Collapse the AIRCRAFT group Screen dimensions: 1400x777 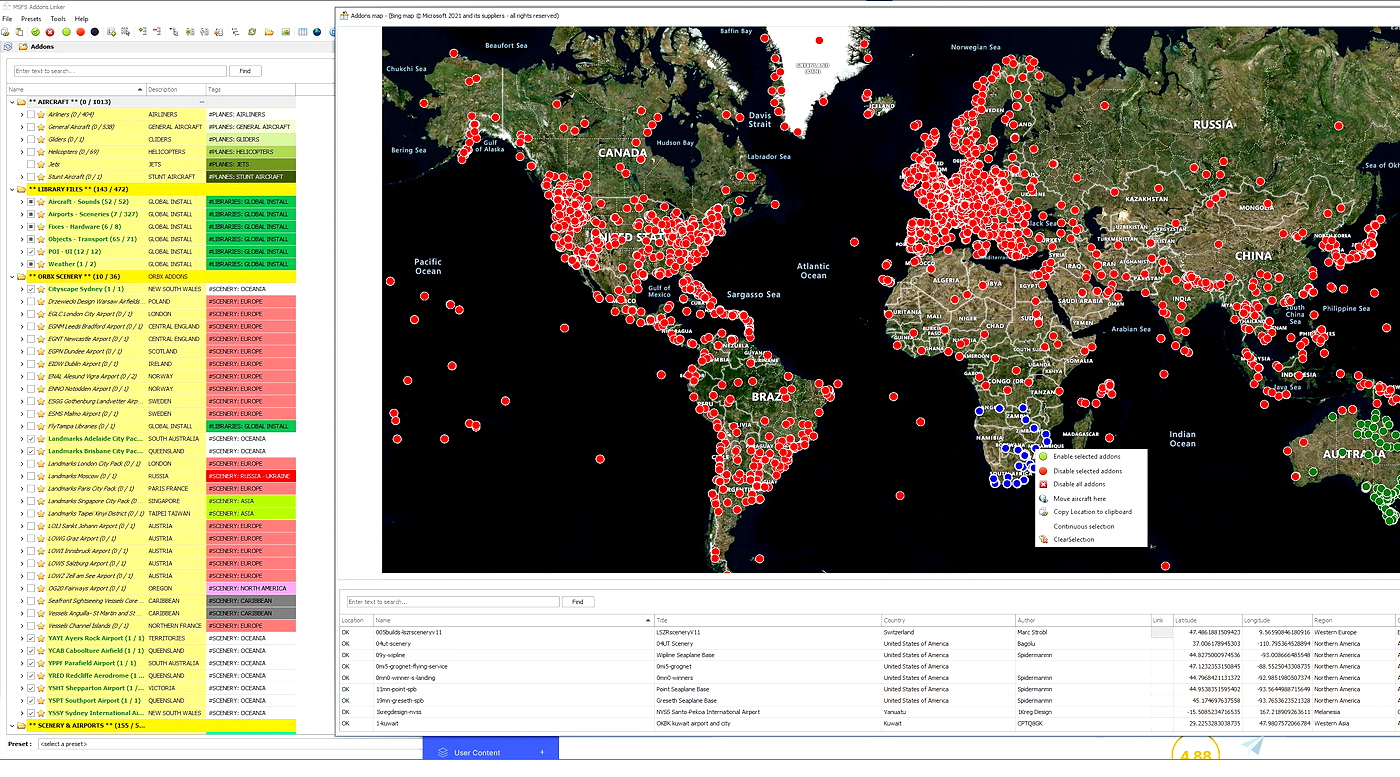coord(12,102)
